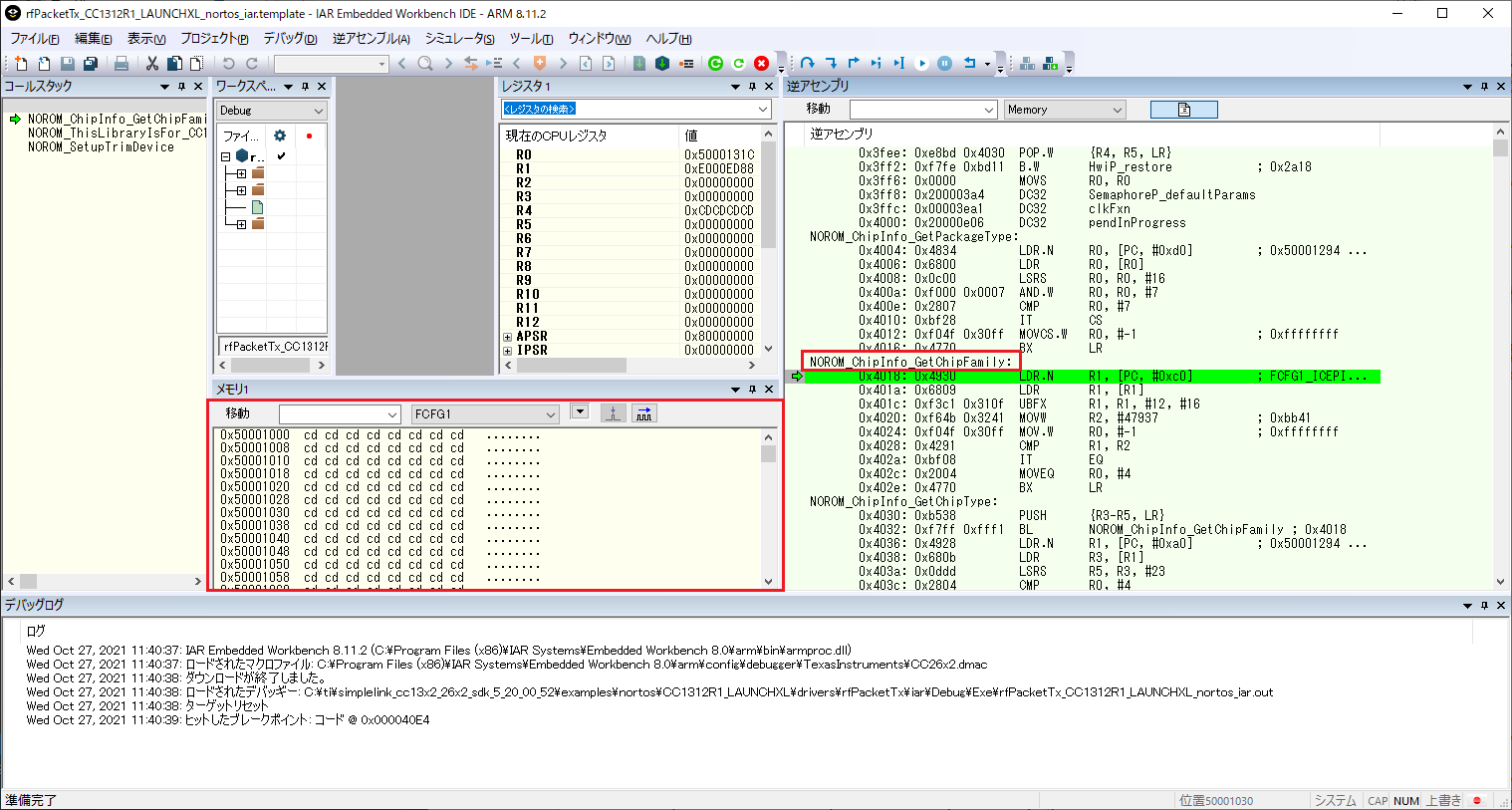
Task: Click the Download and Debug icon
Action: click(662, 63)
